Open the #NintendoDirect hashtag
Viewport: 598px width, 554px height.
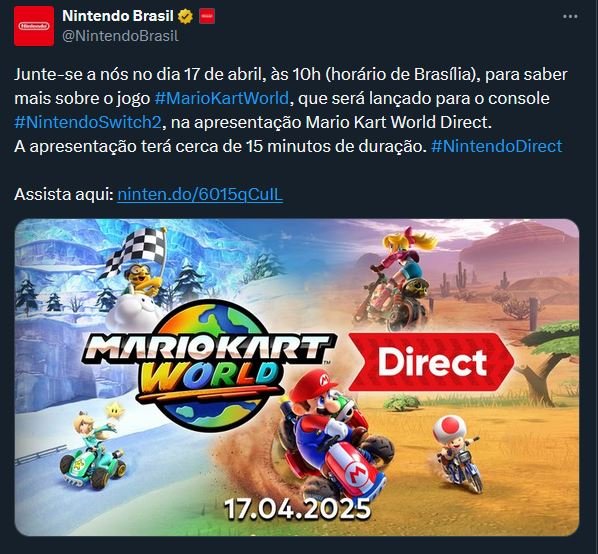[497, 146]
